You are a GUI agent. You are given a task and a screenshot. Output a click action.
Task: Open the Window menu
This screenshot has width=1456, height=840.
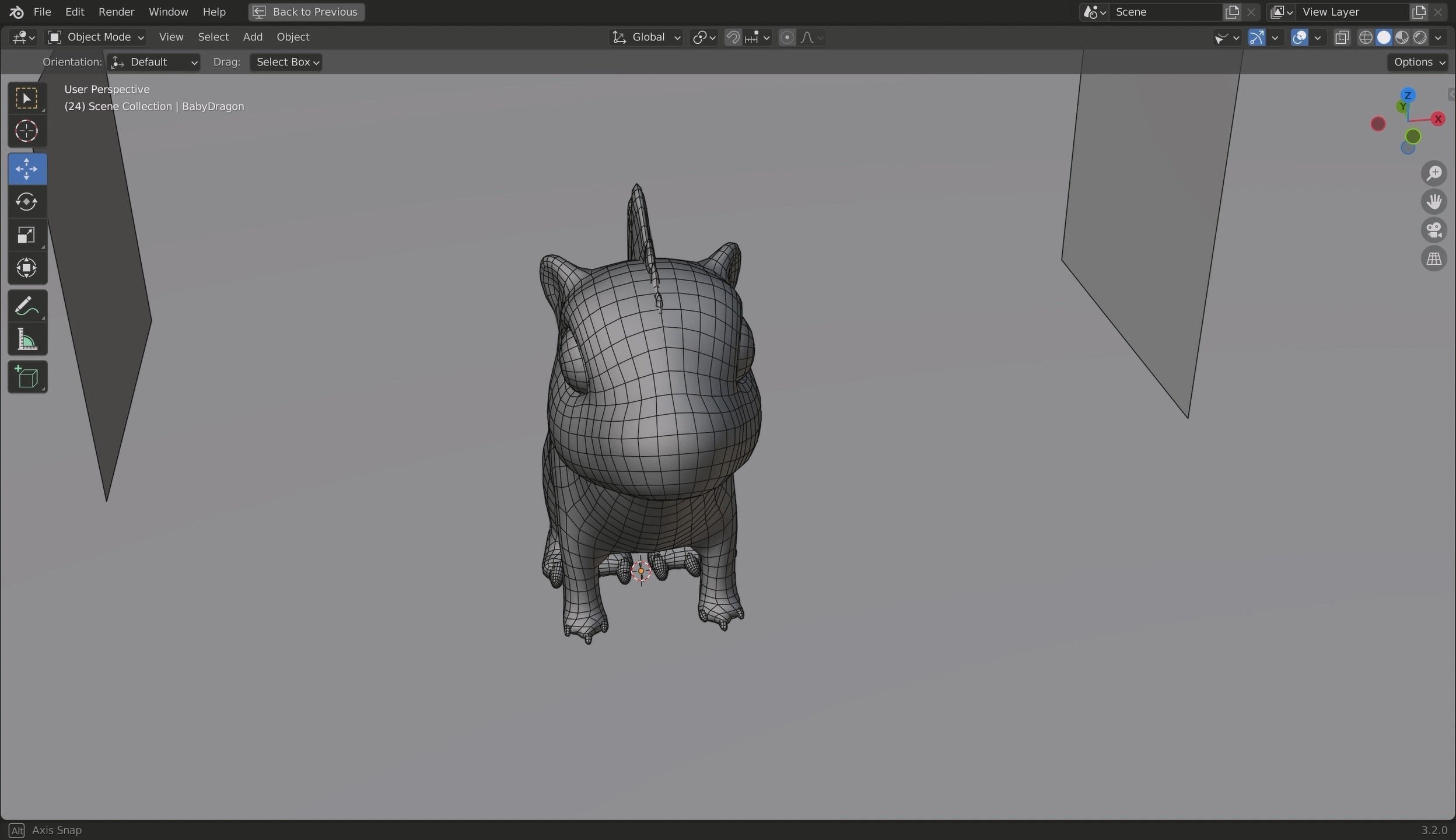pos(168,12)
